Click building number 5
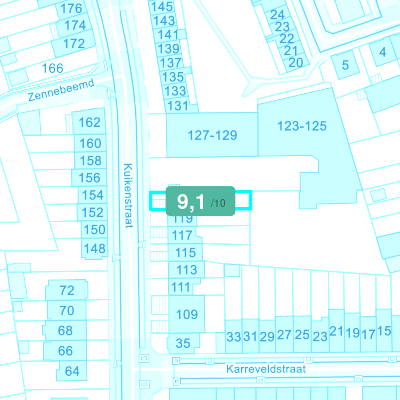The height and width of the screenshot is (400, 400). tap(345, 65)
